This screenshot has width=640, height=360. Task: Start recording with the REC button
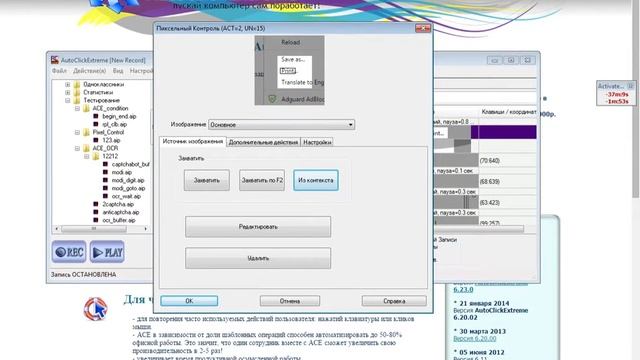pyautogui.click(x=69, y=252)
